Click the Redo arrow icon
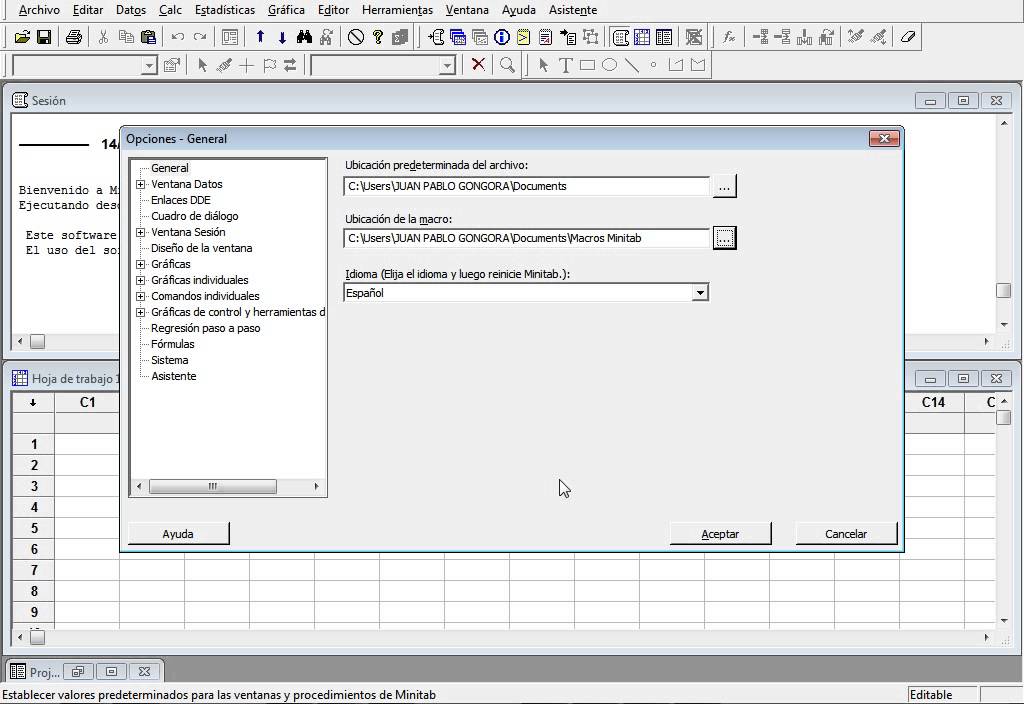Viewport: 1024px width, 704px height. coord(200,37)
